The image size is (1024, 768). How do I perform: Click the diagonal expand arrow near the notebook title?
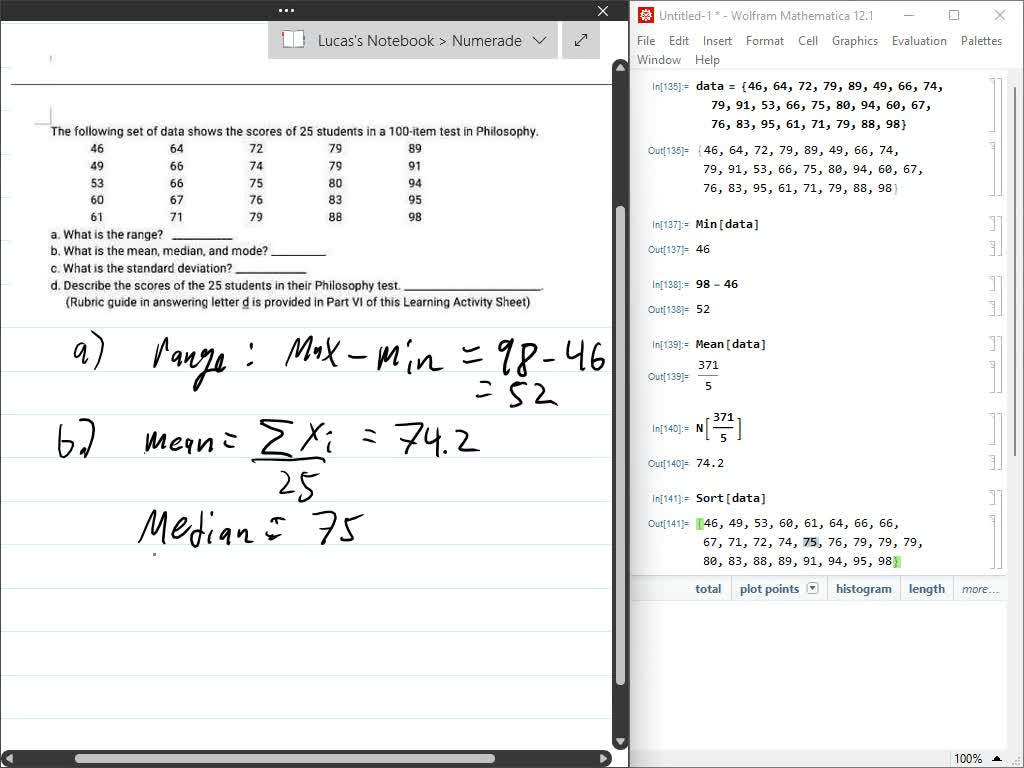[x=580, y=40]
